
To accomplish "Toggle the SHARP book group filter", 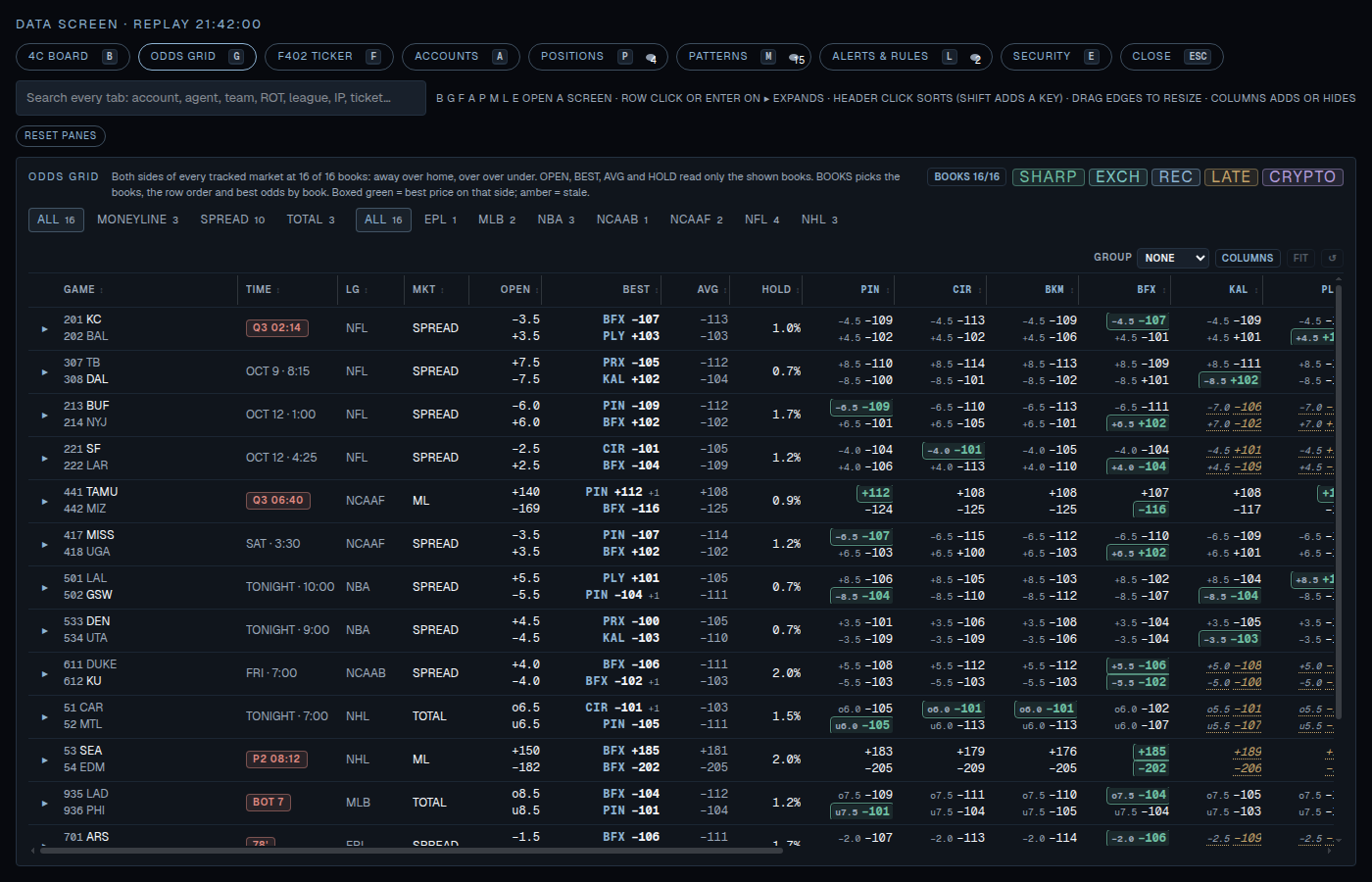I will coord(1048,177).
